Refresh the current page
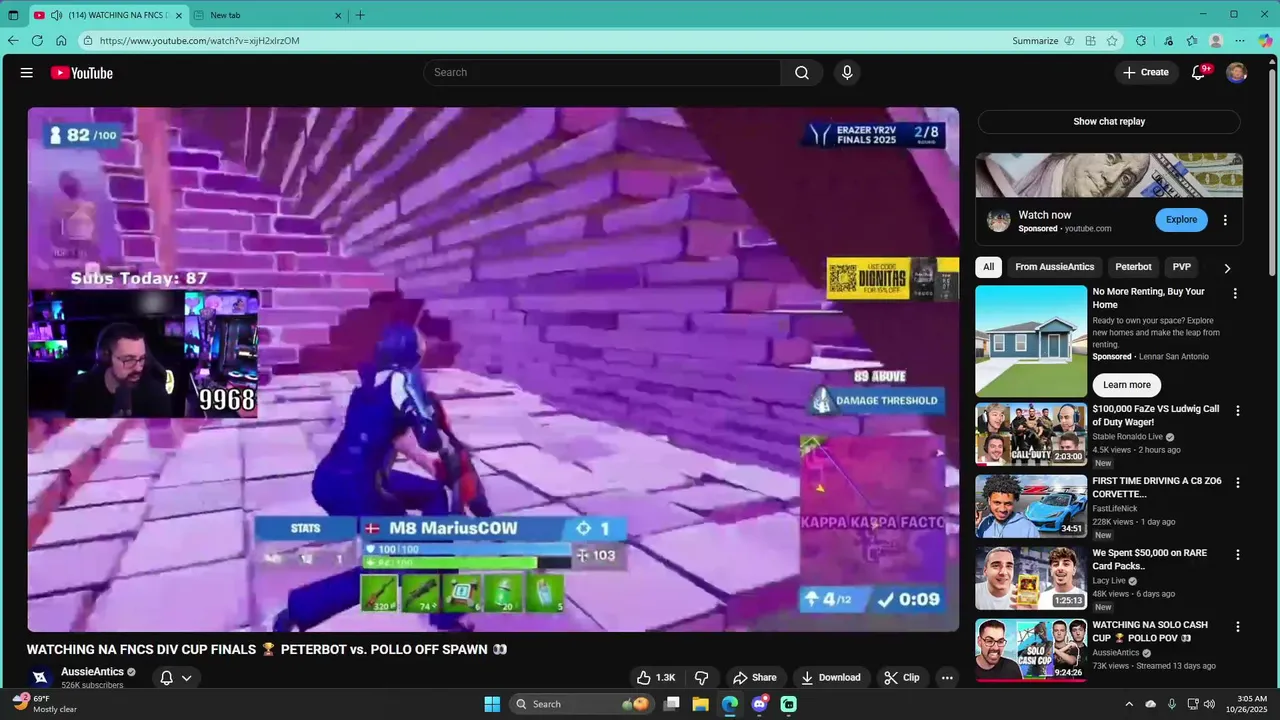 click(x=37, y=41)
